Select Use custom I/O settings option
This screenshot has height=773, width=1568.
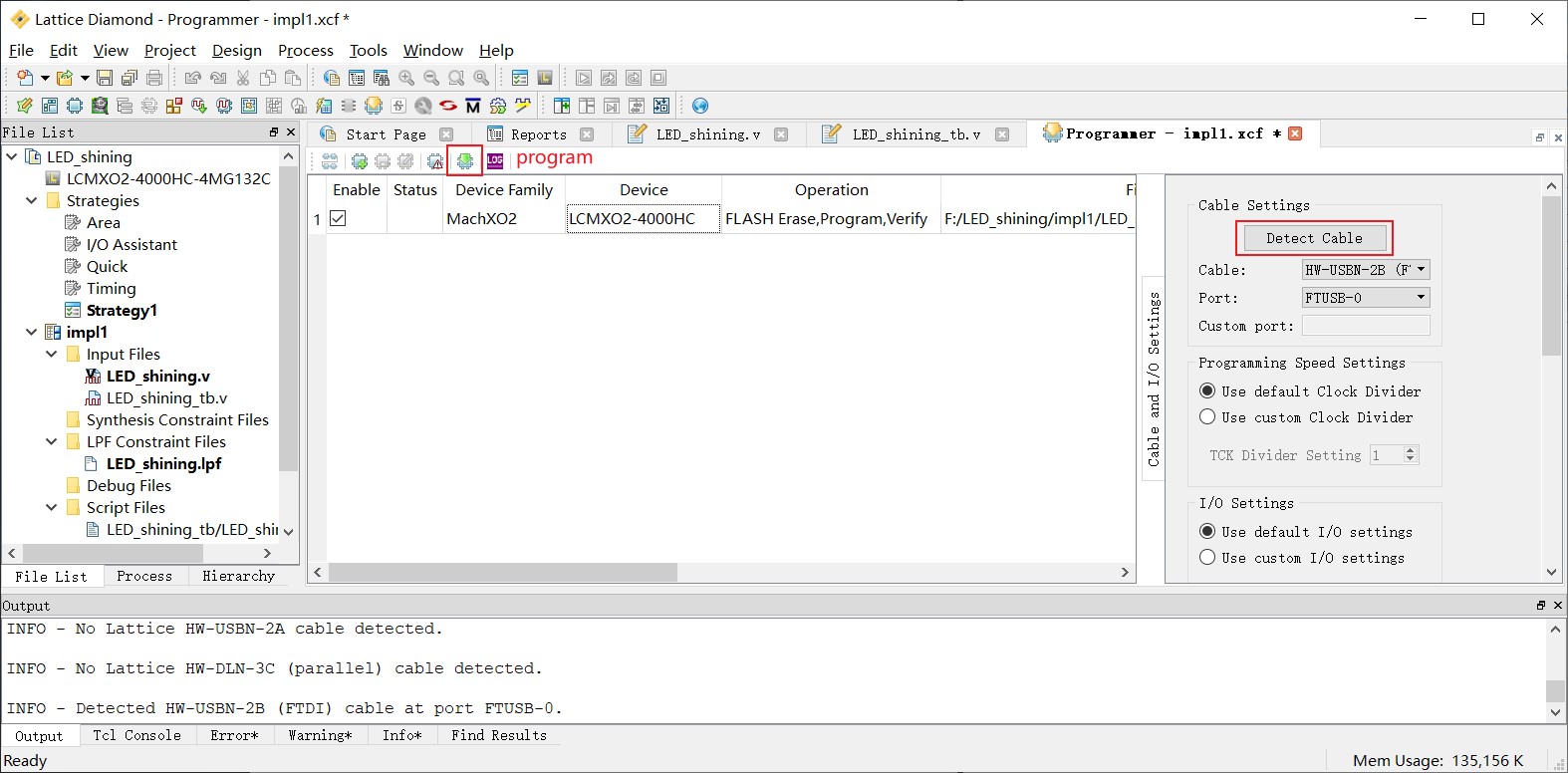coord(1207,558)
